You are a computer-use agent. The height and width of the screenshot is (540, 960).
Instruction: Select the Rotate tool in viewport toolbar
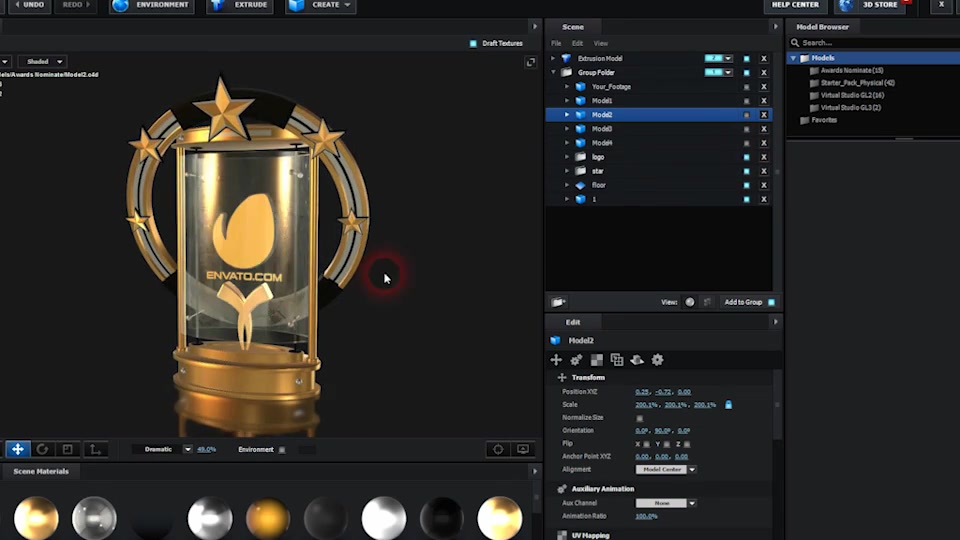42,449
